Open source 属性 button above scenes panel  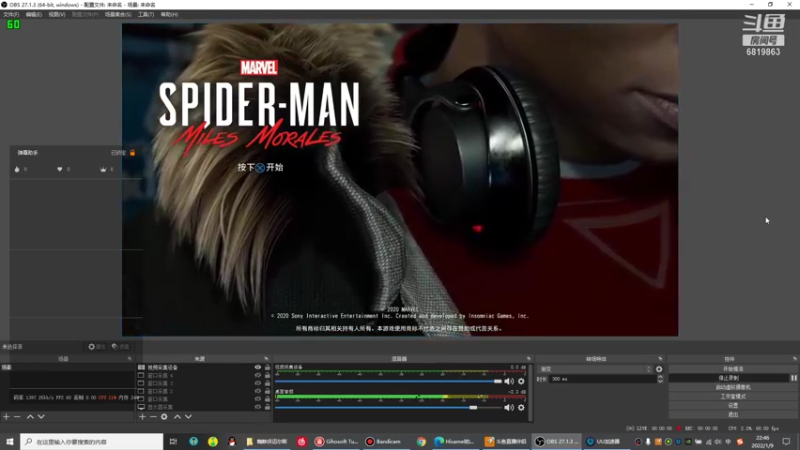[96, 346]
